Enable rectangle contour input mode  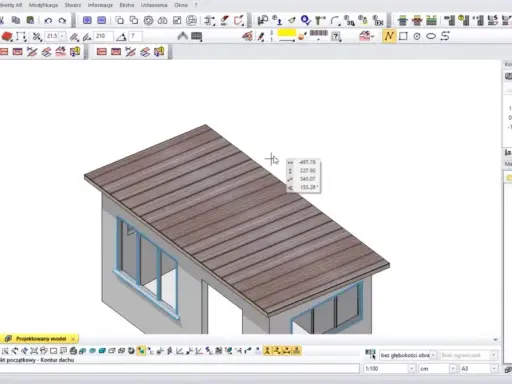(x=403, y=36)
